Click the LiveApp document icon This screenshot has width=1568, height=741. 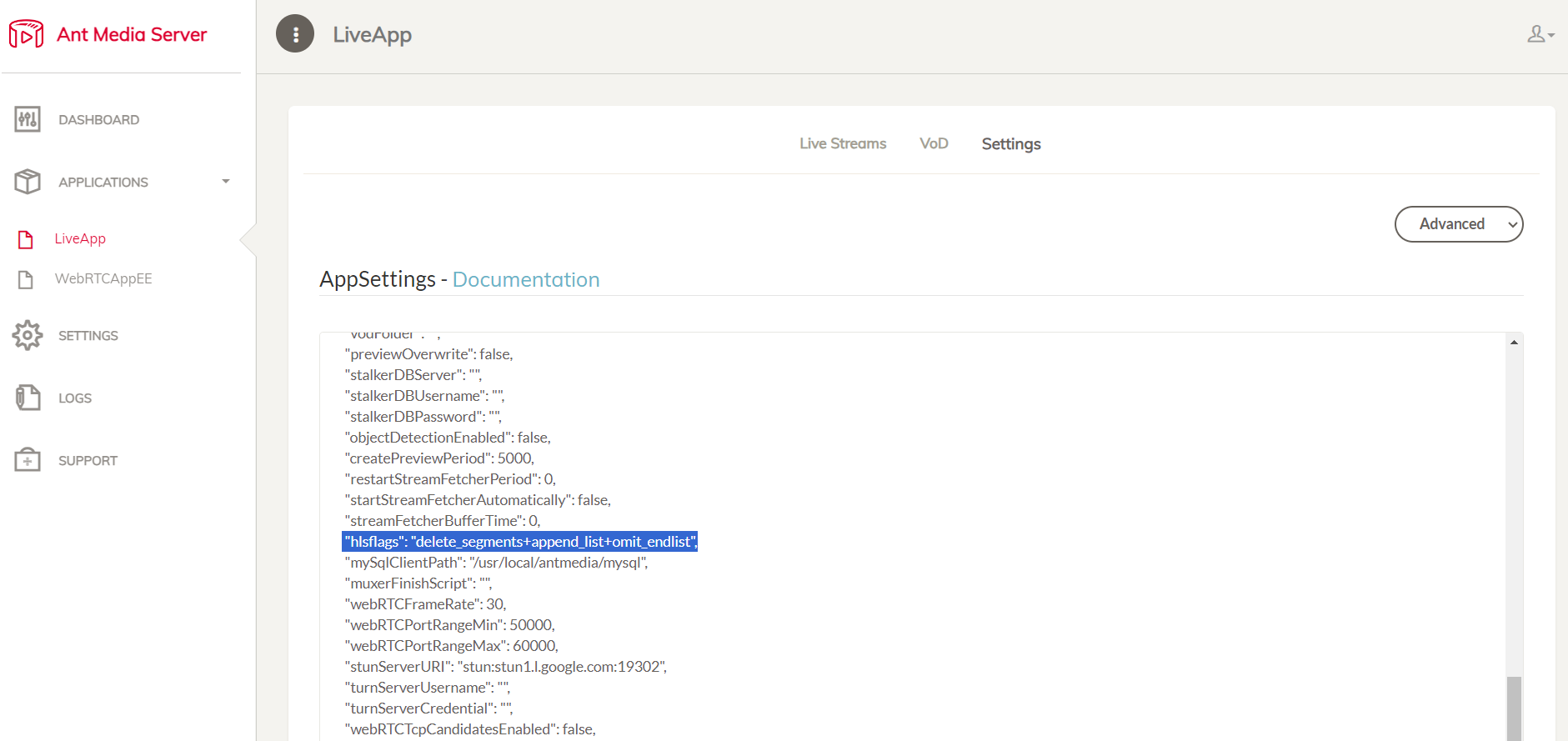point(26,239)
